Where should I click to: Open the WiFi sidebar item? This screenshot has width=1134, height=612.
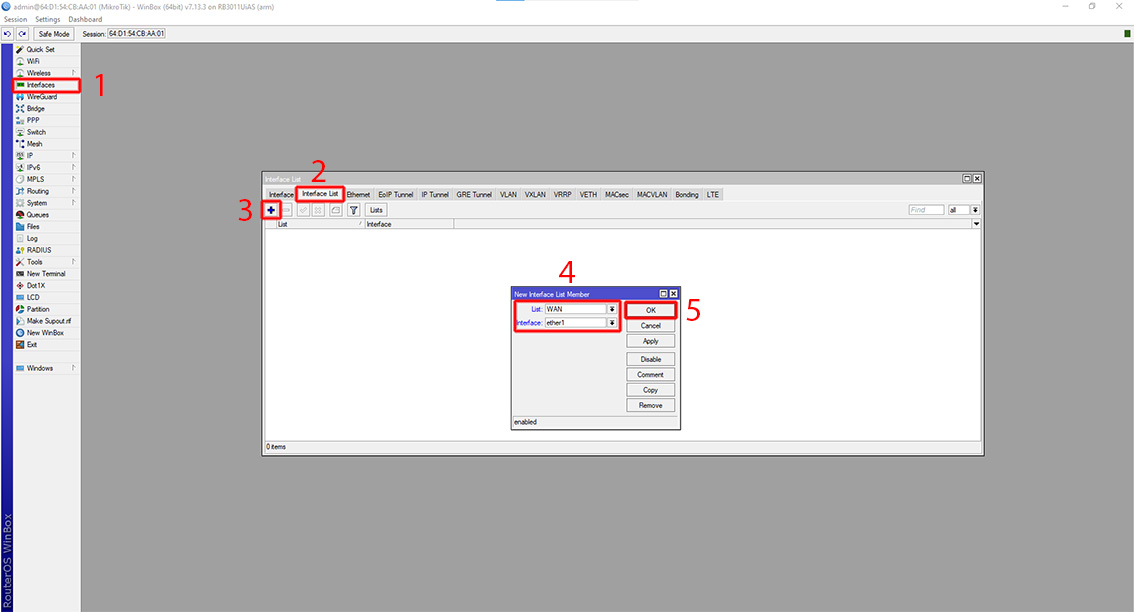pyautogui.click(x=47, y=61)
